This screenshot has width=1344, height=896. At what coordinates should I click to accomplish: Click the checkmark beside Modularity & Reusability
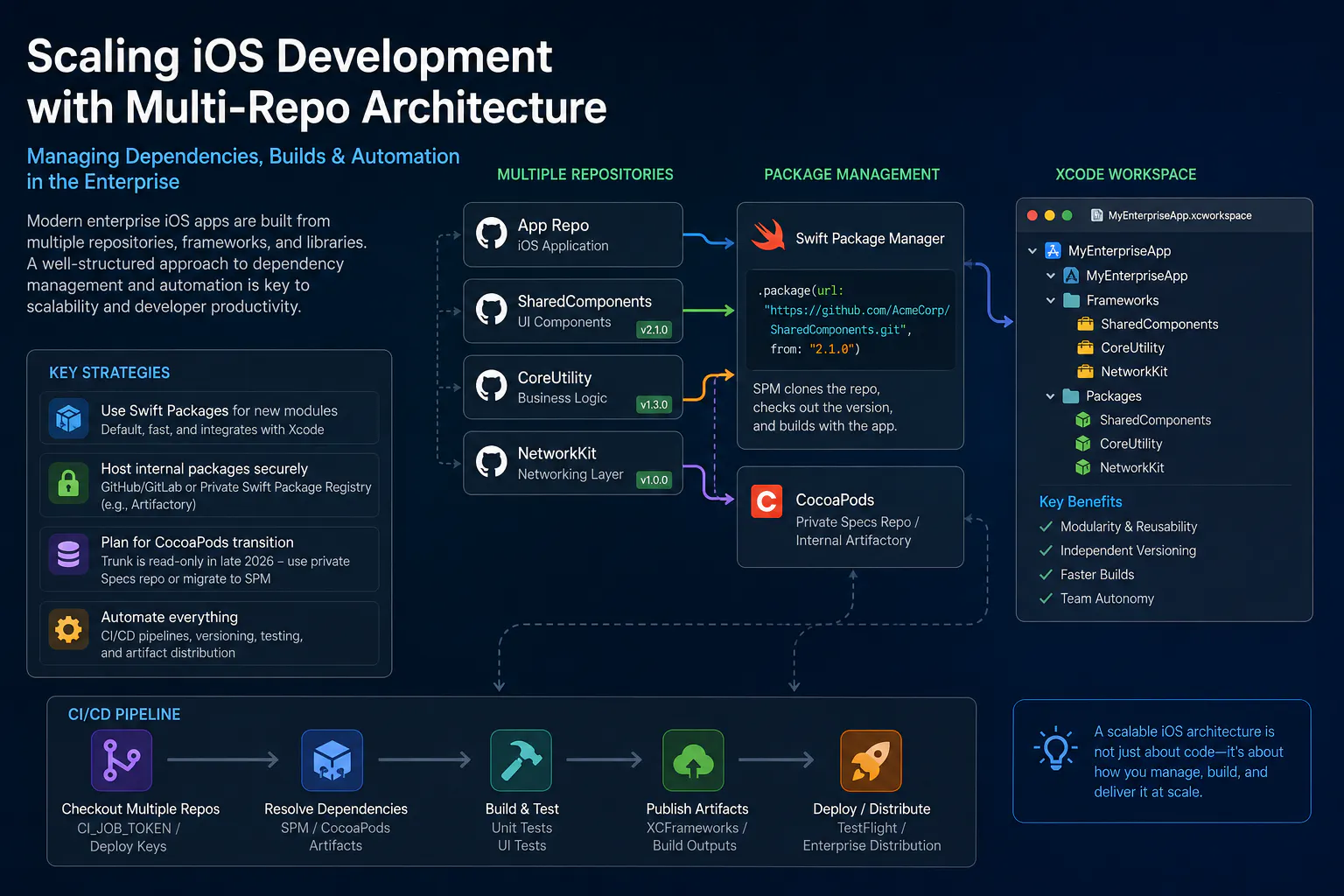(1046, 527)
